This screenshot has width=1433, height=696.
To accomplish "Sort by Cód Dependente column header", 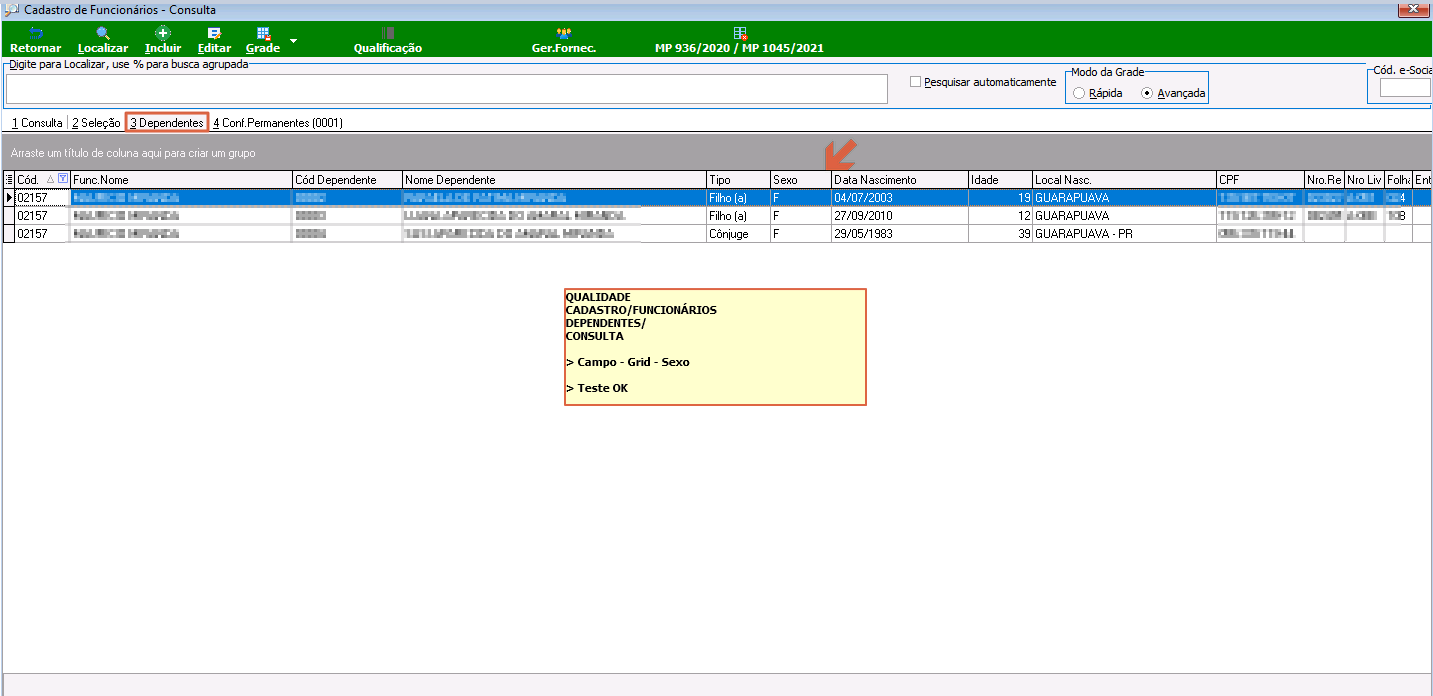I will (x=347, y=179).
